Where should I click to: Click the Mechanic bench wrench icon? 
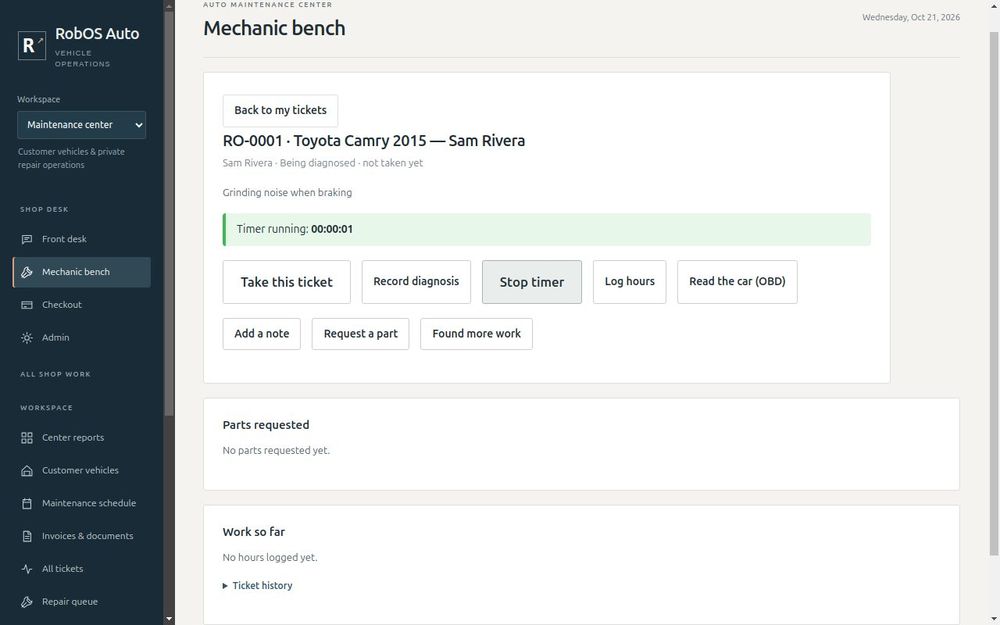pyautogui.click(x=27, y=272)
